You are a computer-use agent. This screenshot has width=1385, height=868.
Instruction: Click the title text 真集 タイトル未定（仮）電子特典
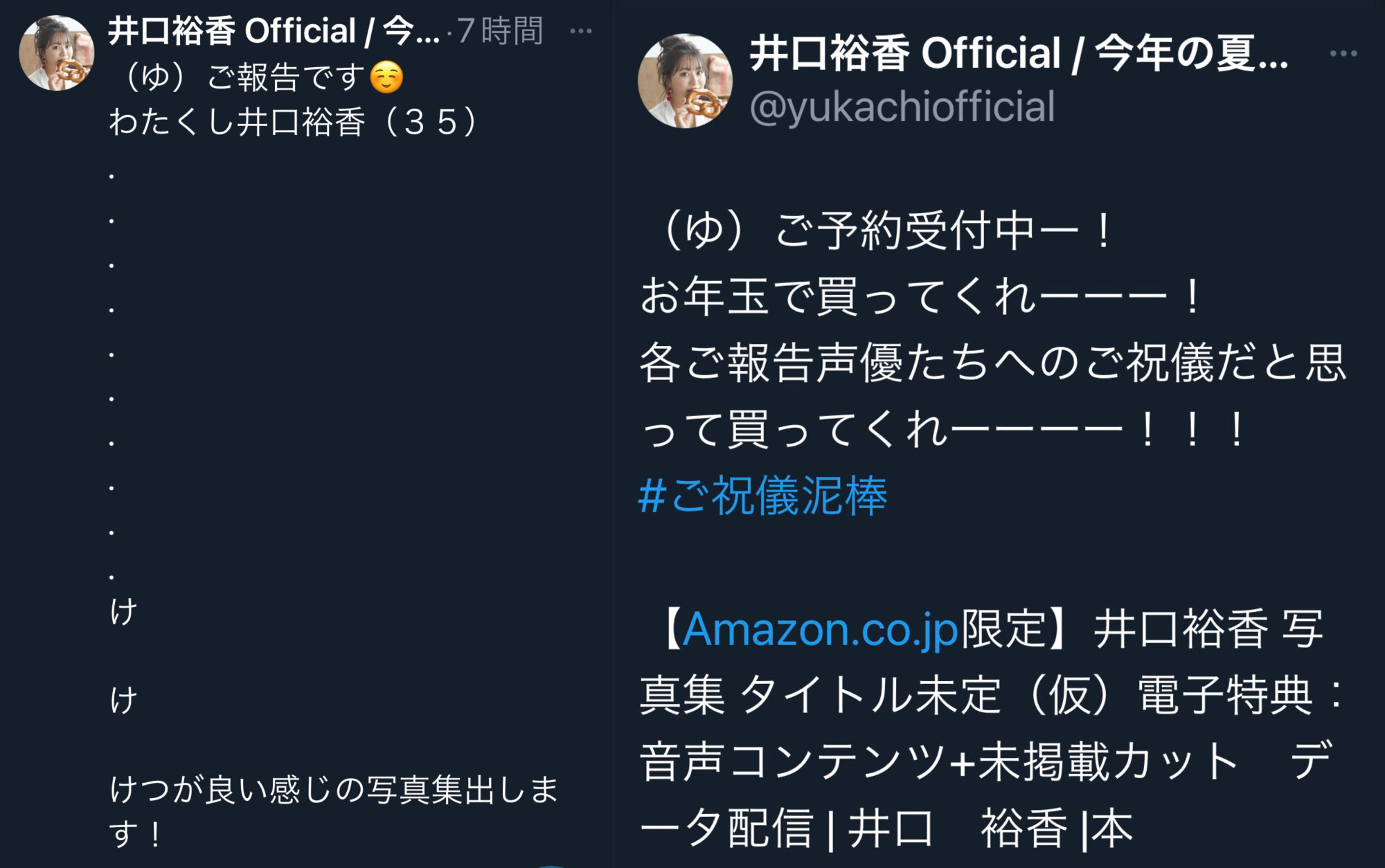tap(976, 695)
